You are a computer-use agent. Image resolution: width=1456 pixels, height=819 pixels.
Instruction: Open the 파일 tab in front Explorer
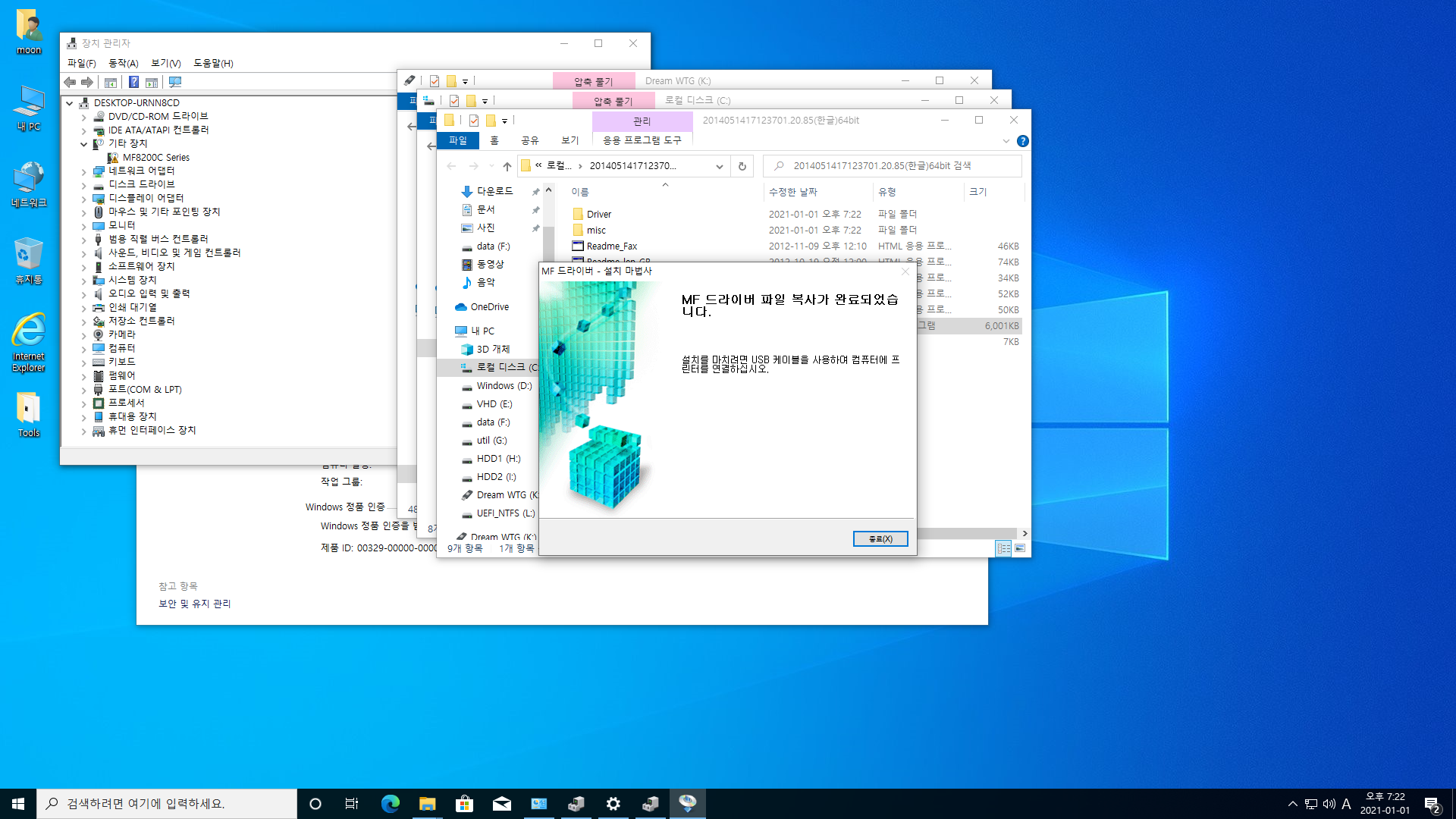point(458,141)
